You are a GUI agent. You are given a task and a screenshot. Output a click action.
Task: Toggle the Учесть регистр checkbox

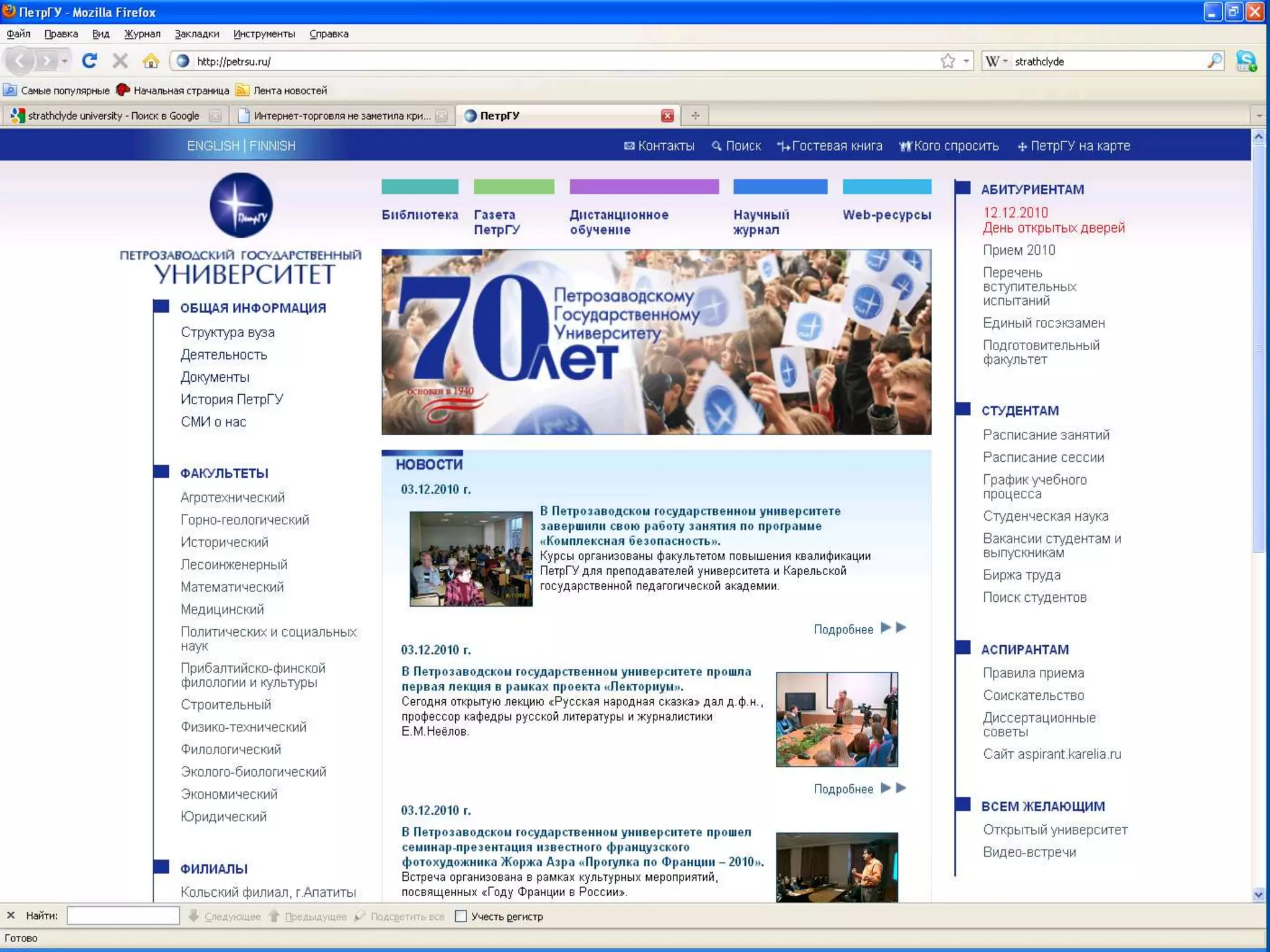pyautogui.click(x=461, y=916)
